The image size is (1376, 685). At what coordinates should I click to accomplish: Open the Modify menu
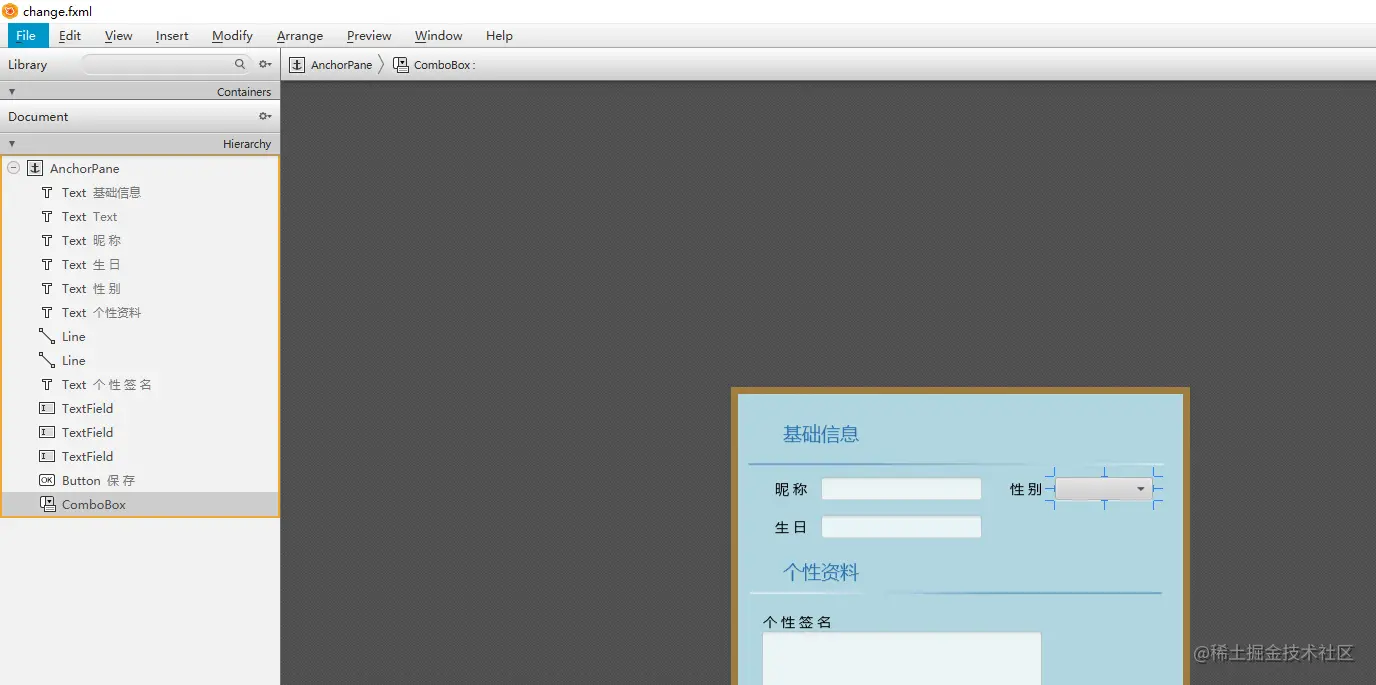(232, 36)
